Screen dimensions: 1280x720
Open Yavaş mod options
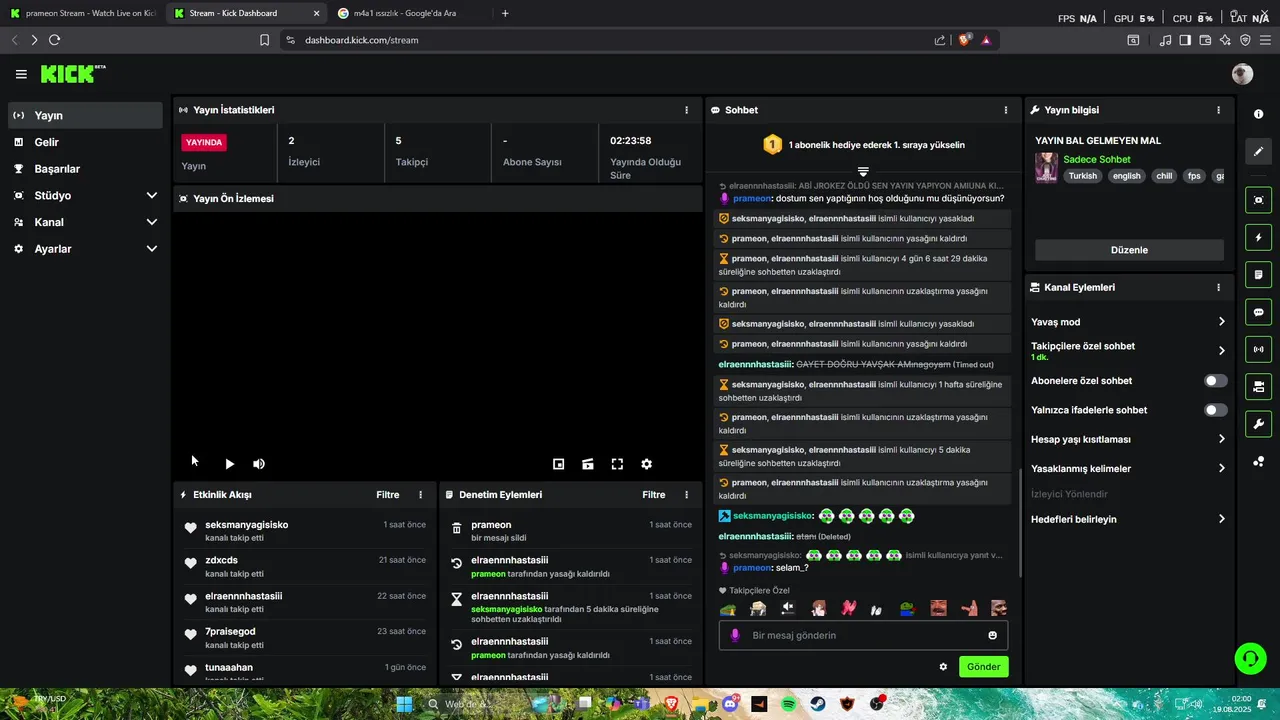click(1129, 322)
